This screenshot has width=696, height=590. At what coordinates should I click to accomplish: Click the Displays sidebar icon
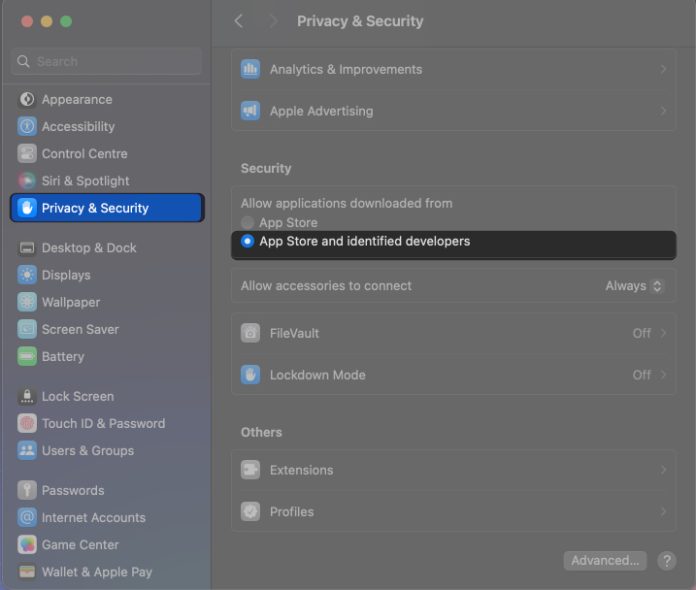(27, 275)
